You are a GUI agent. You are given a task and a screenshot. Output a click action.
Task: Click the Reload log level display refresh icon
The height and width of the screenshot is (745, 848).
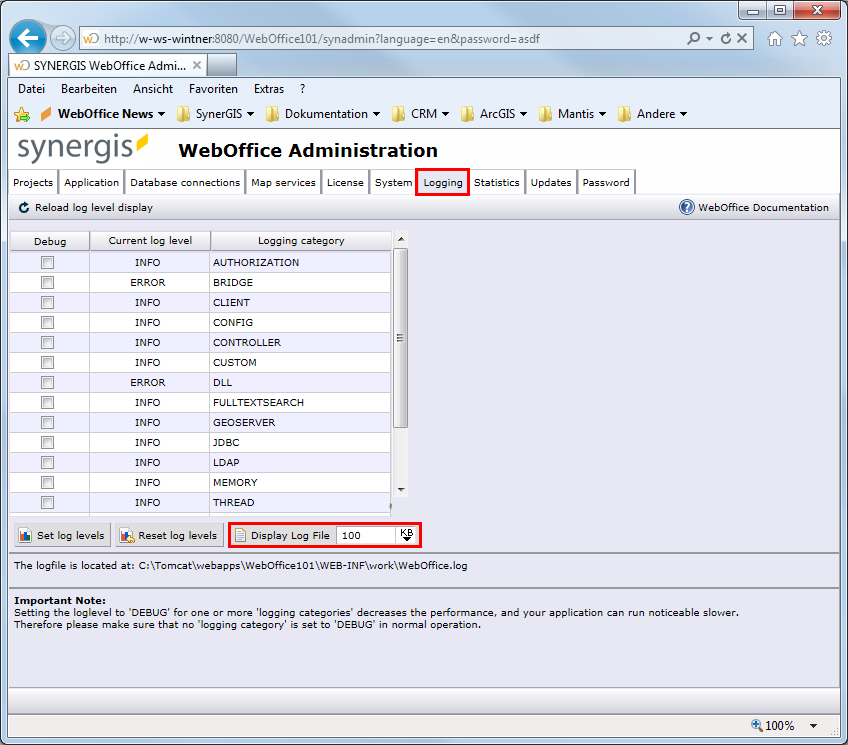click(23, 207)
